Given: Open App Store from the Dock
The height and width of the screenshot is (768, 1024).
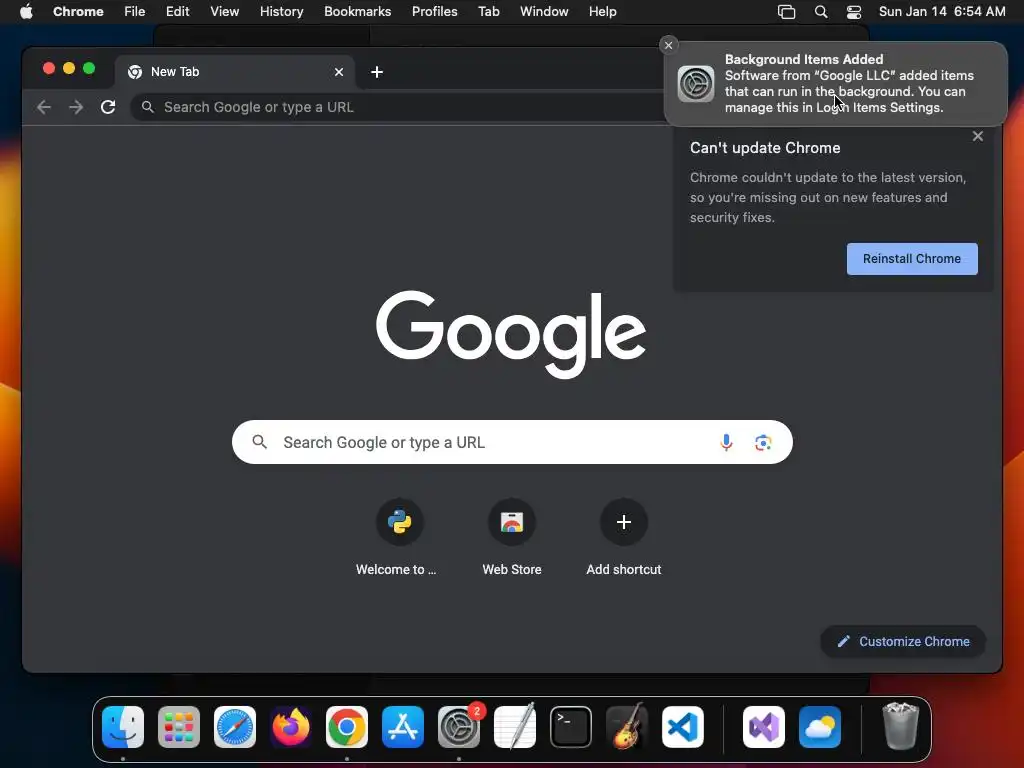Looking at the screenshot, I should [403, 727].
